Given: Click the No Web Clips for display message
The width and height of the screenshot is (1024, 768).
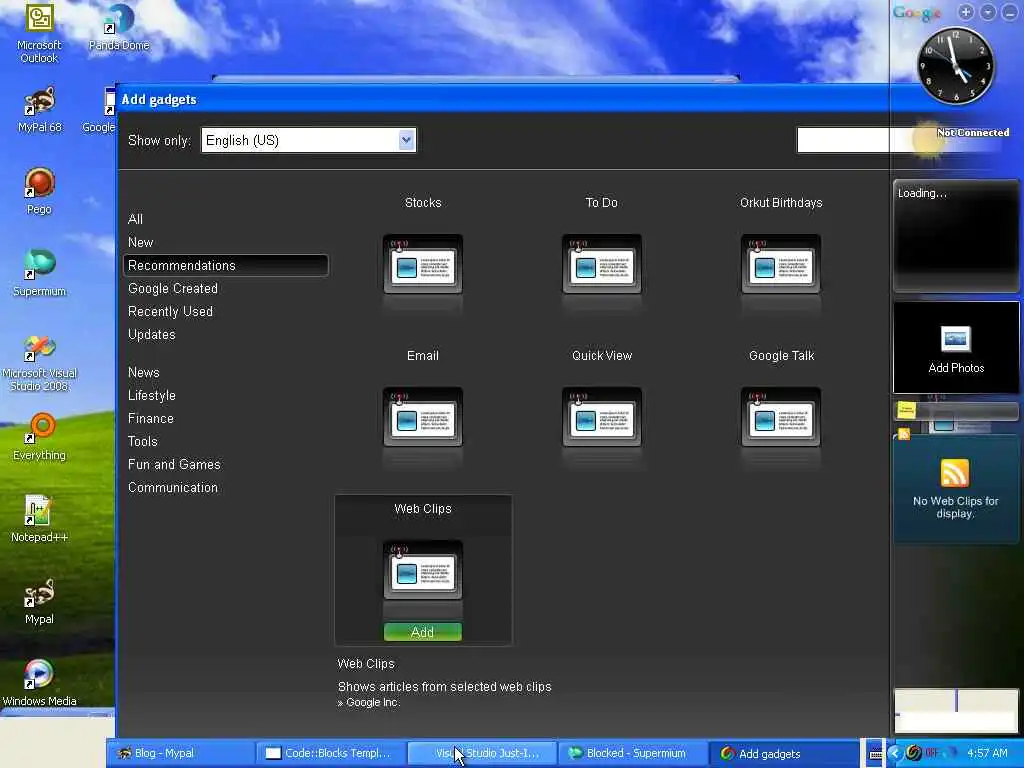Looking at the screenshot, I should [955, 507].
